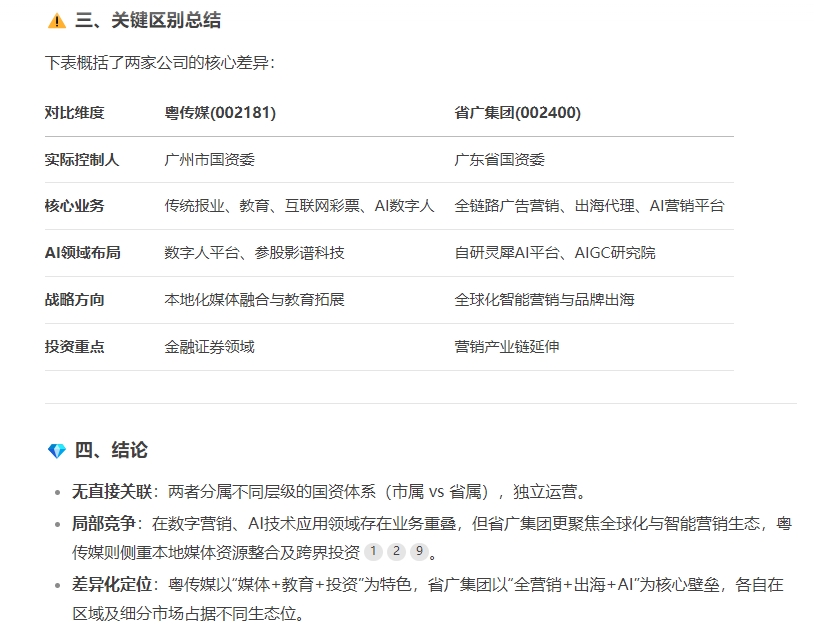Click the bold term 无直接关联
Image resolution: width=814 pixels, height=637 pixels.
[112, 491]
